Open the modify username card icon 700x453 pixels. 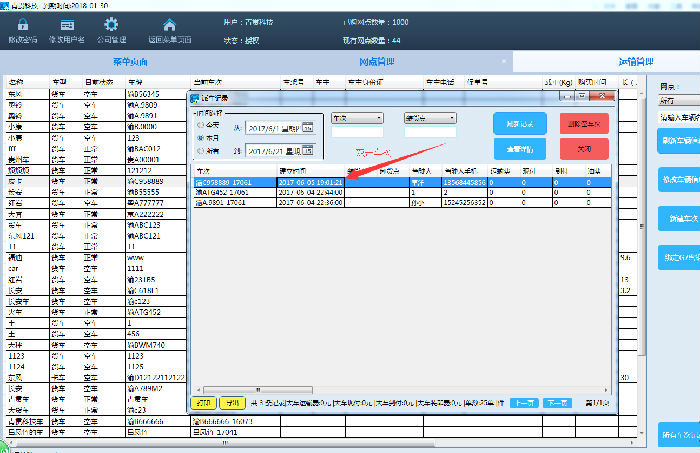pyautogui.click(x=67, y=24)
